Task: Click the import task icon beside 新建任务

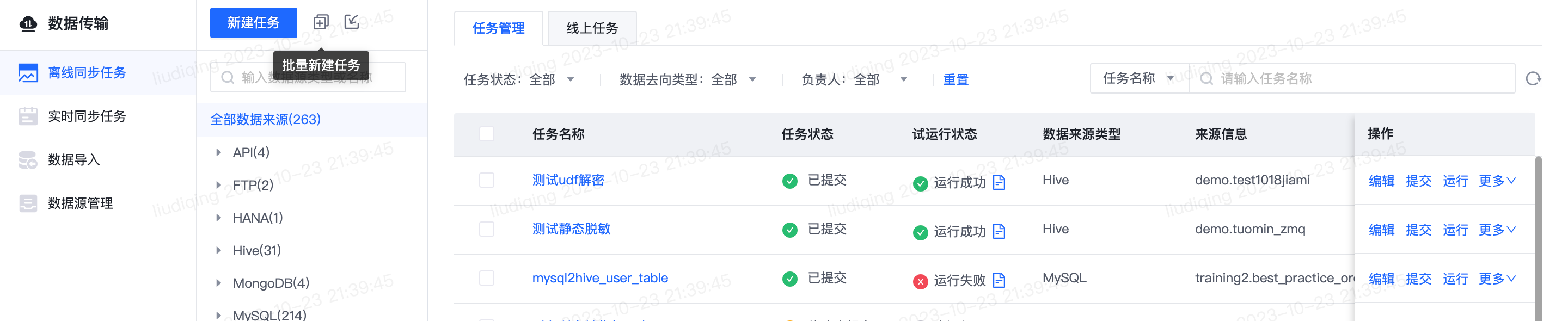Action: tap(352, 22)
